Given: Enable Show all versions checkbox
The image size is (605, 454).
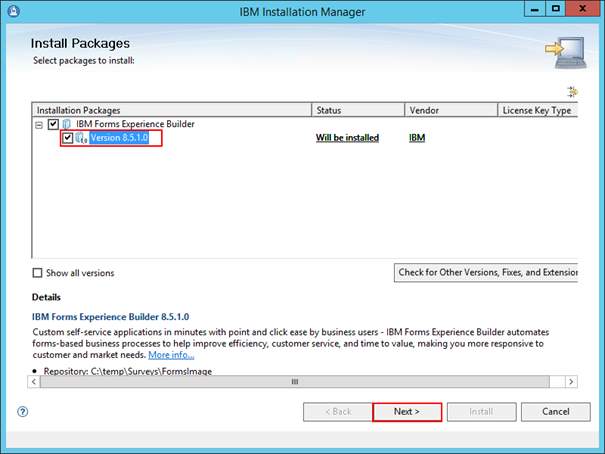Looking at the screenshot, I should 38,273.
